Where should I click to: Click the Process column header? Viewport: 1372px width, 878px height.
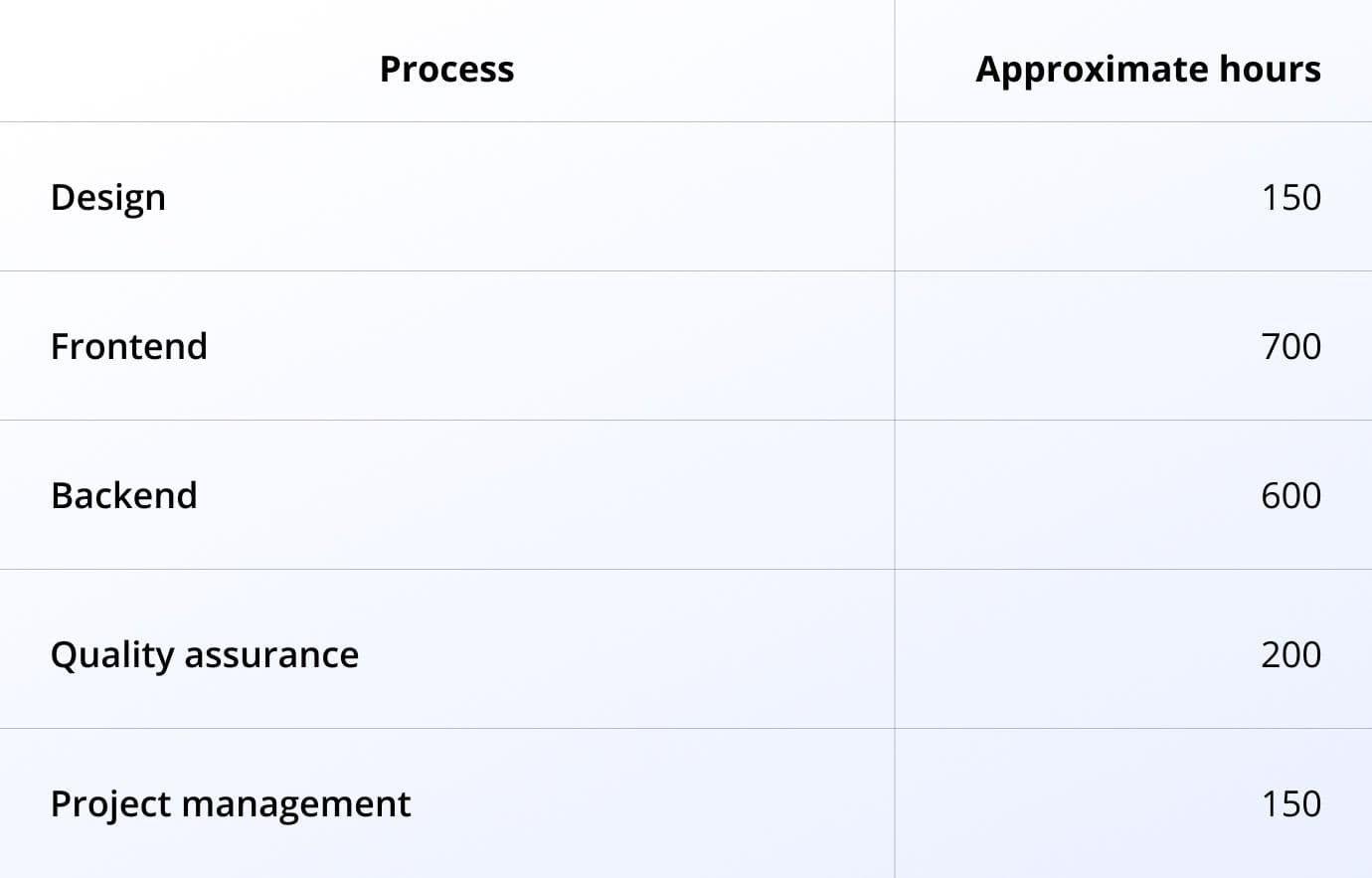(447, 69)
